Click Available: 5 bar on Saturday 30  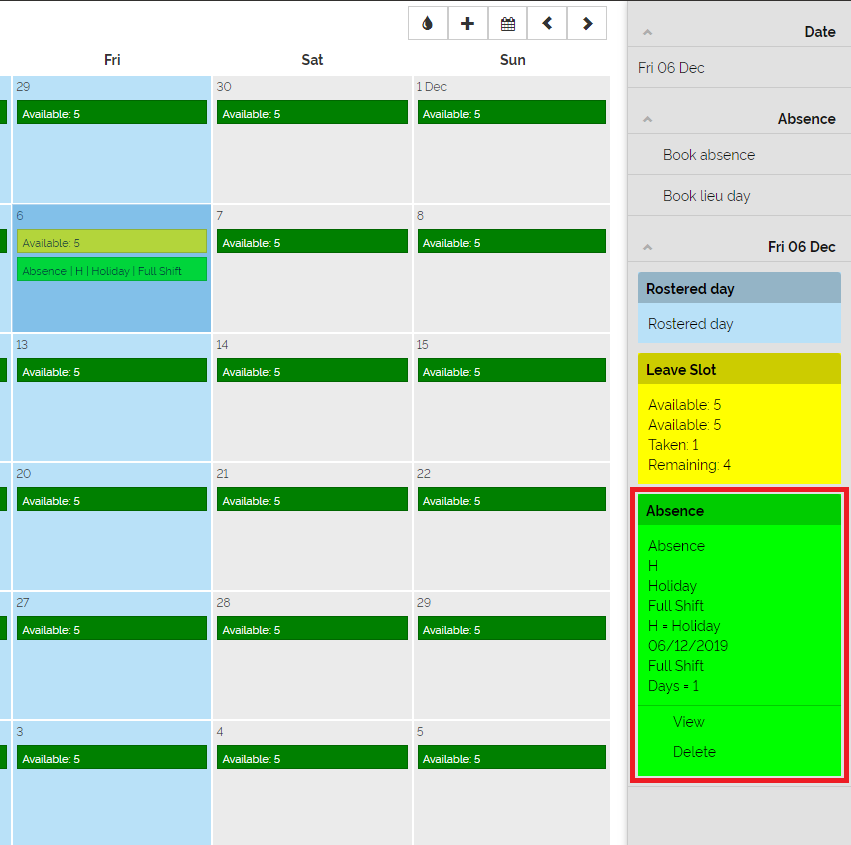point(312,112)
